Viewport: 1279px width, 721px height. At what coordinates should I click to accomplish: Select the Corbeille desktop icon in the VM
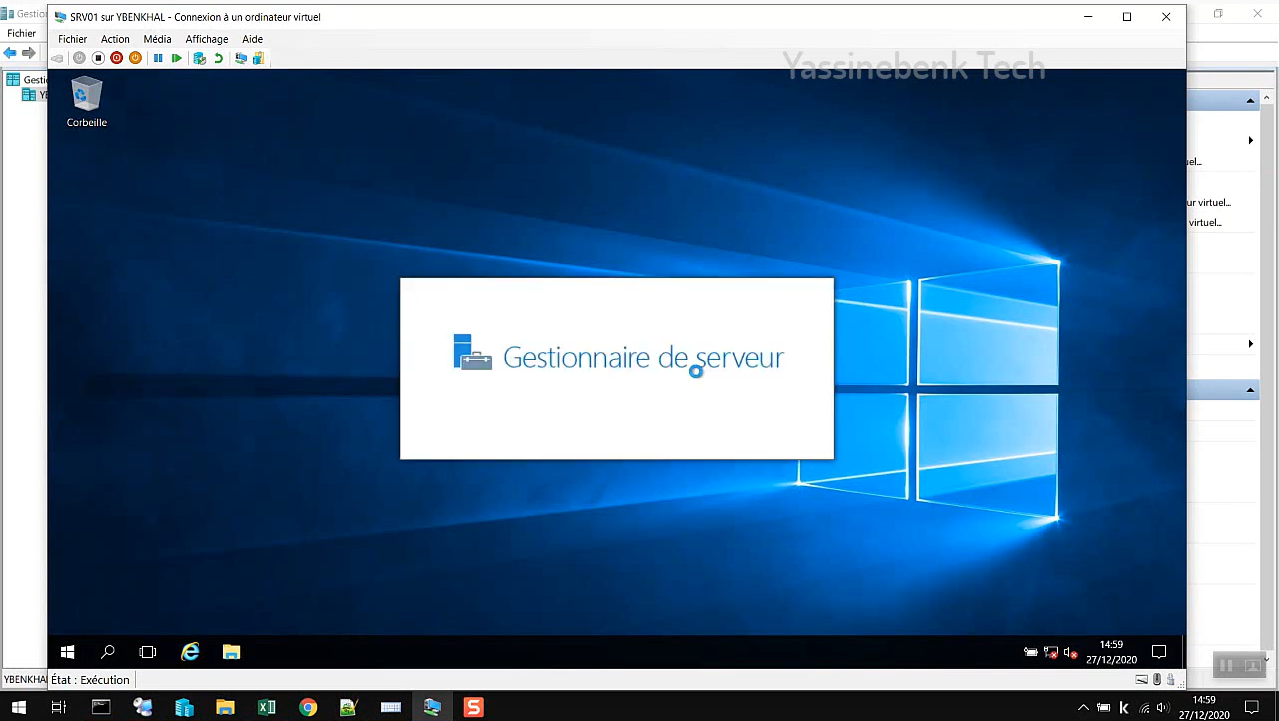[x=87, y=103]
